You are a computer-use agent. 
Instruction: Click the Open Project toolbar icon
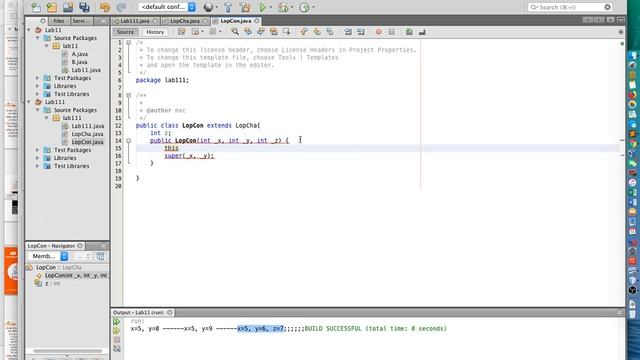coord(68,7)
